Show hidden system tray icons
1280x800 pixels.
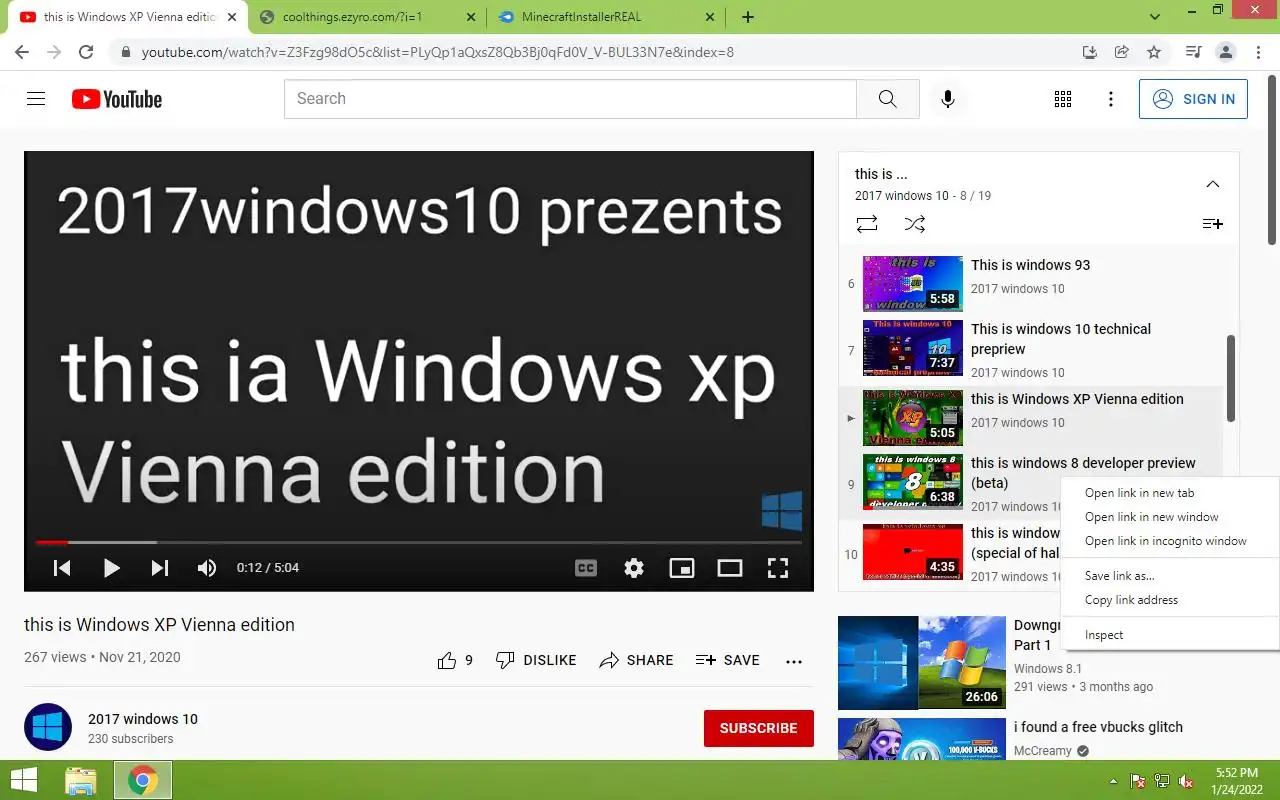click(1113, 781)
